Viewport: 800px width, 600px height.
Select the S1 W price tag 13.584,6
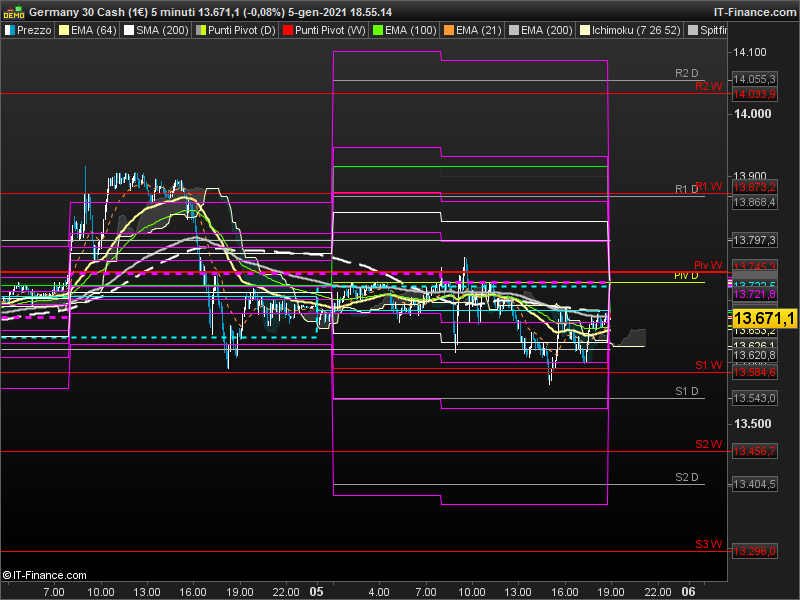point(755,372)
